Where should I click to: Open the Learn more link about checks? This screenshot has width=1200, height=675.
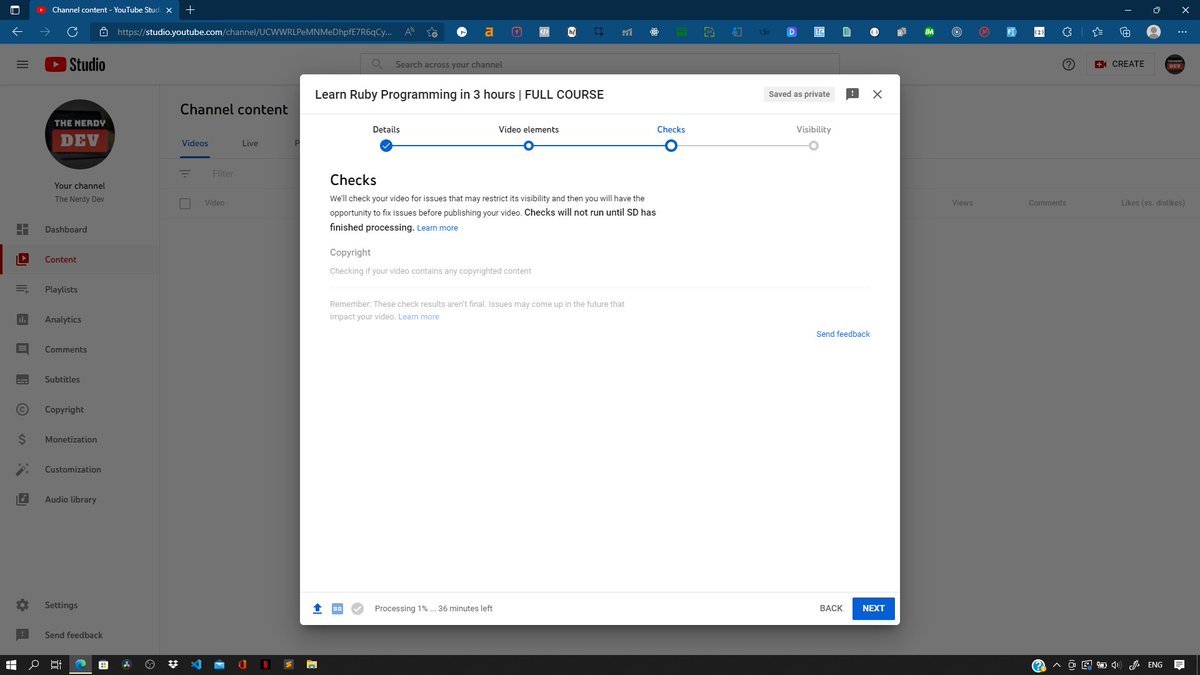tap(437, 227)
